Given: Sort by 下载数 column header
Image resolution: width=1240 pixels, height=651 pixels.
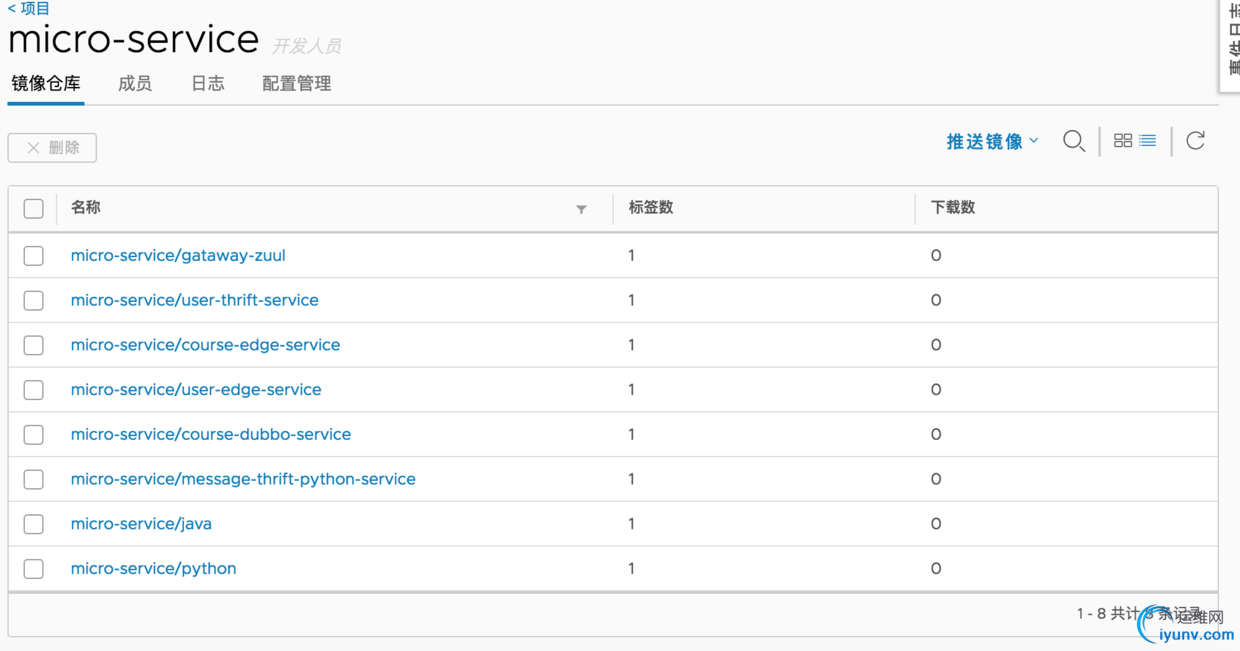Looking at the screenshot, I should [x=953, y=208].
